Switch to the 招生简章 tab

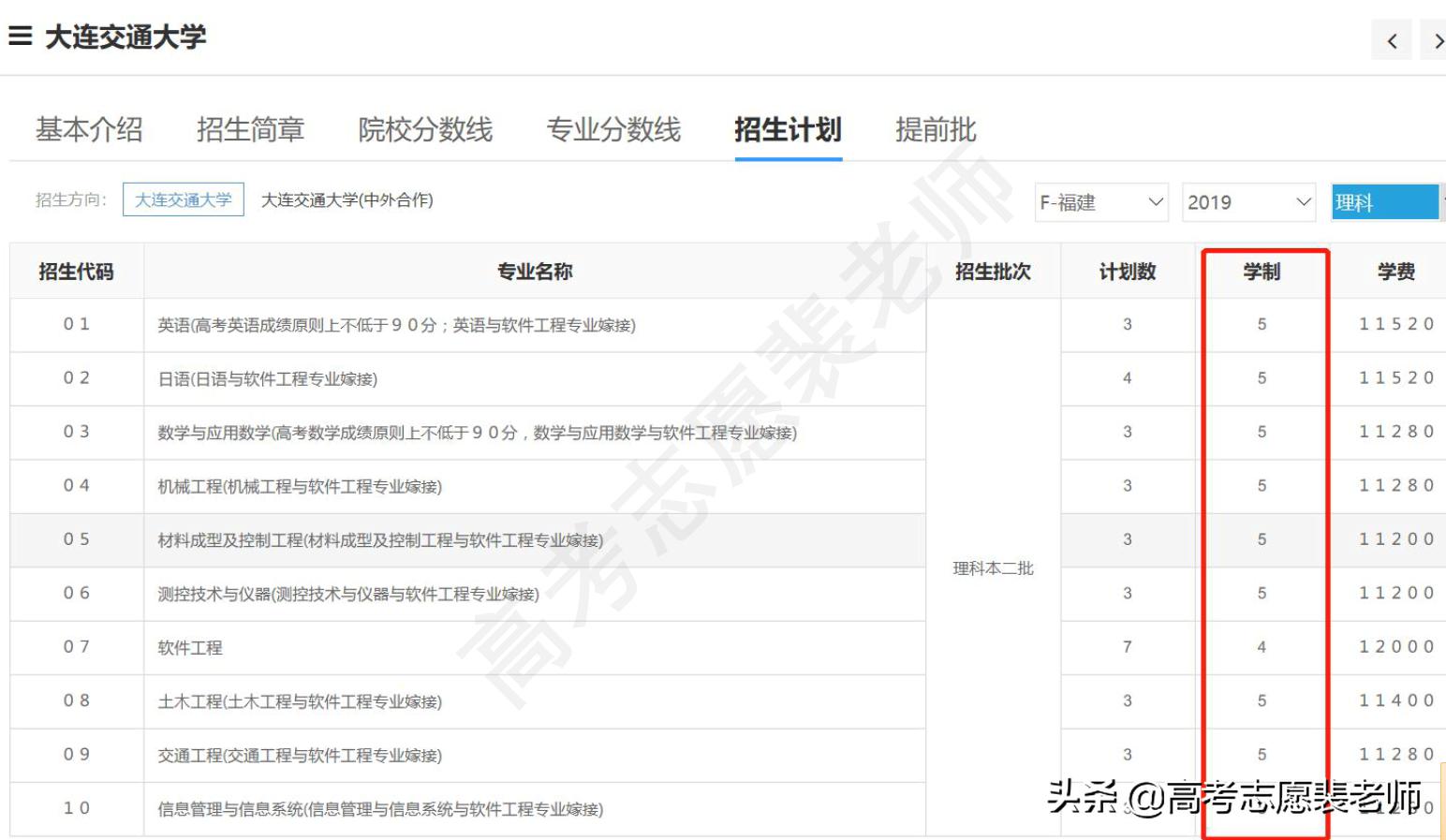click(250, 130)
